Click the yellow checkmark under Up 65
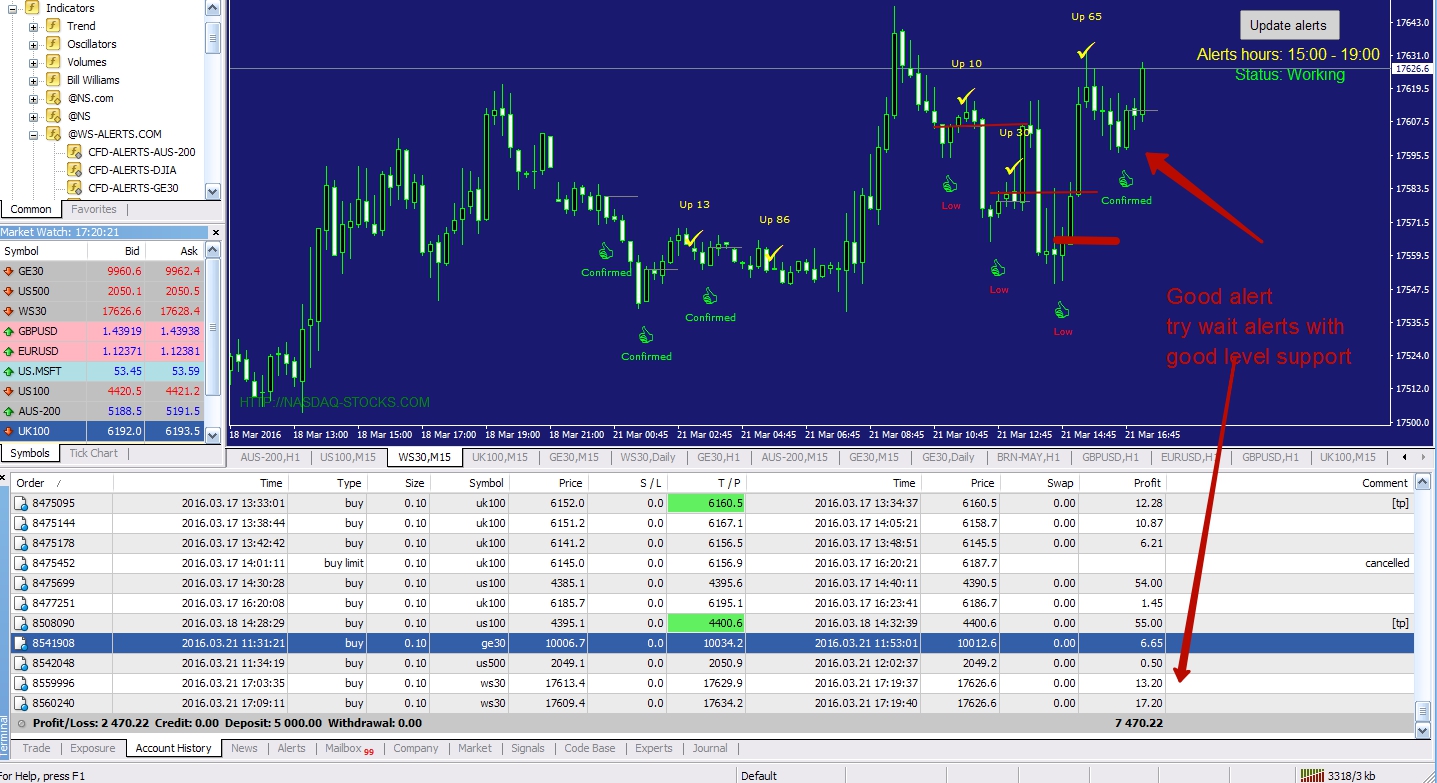Image resolution: width=1437 pixels, height=783 pixels. point(1085,50)
